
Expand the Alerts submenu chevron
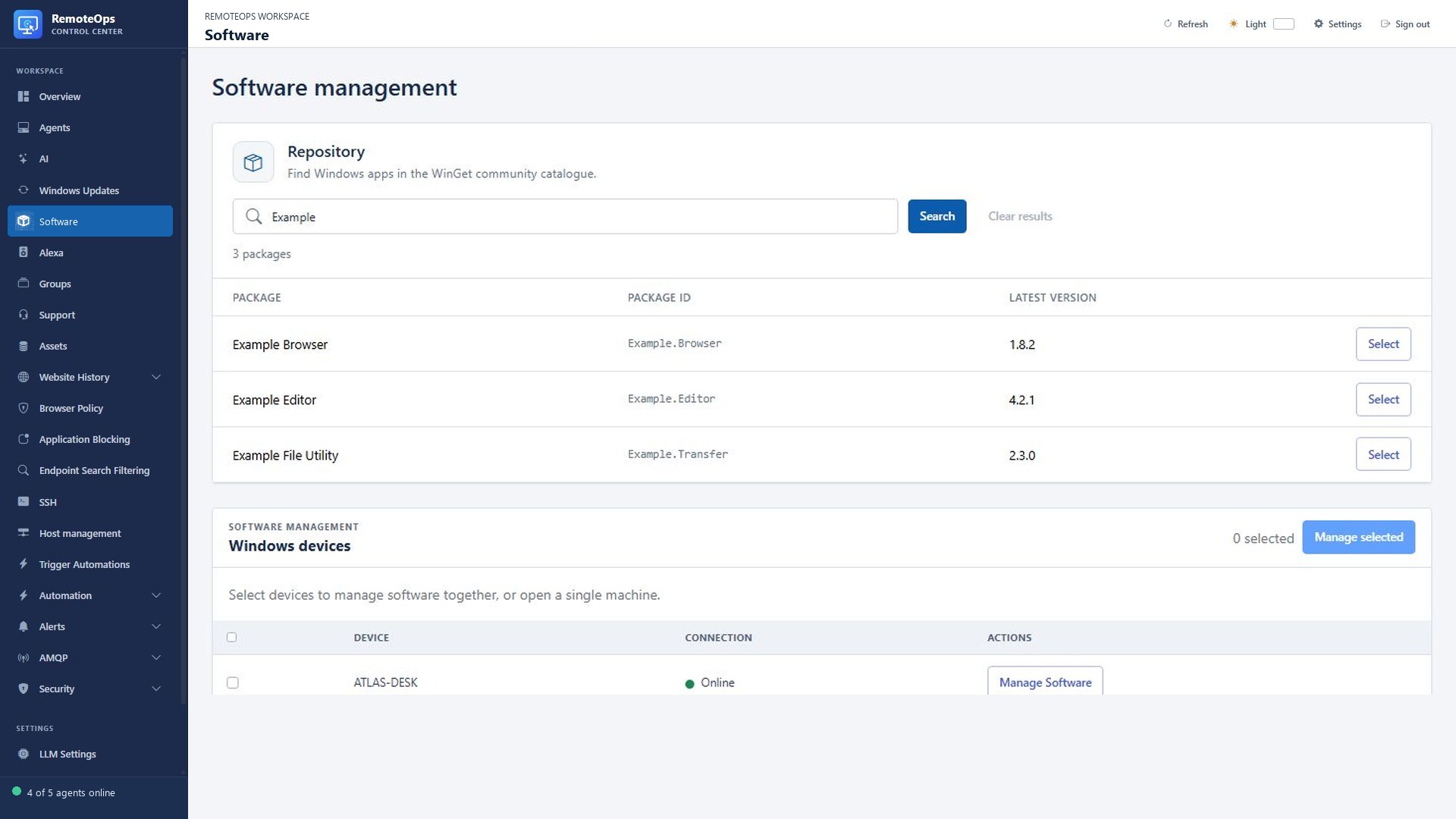pyautogui.click(x=156, y=626)
